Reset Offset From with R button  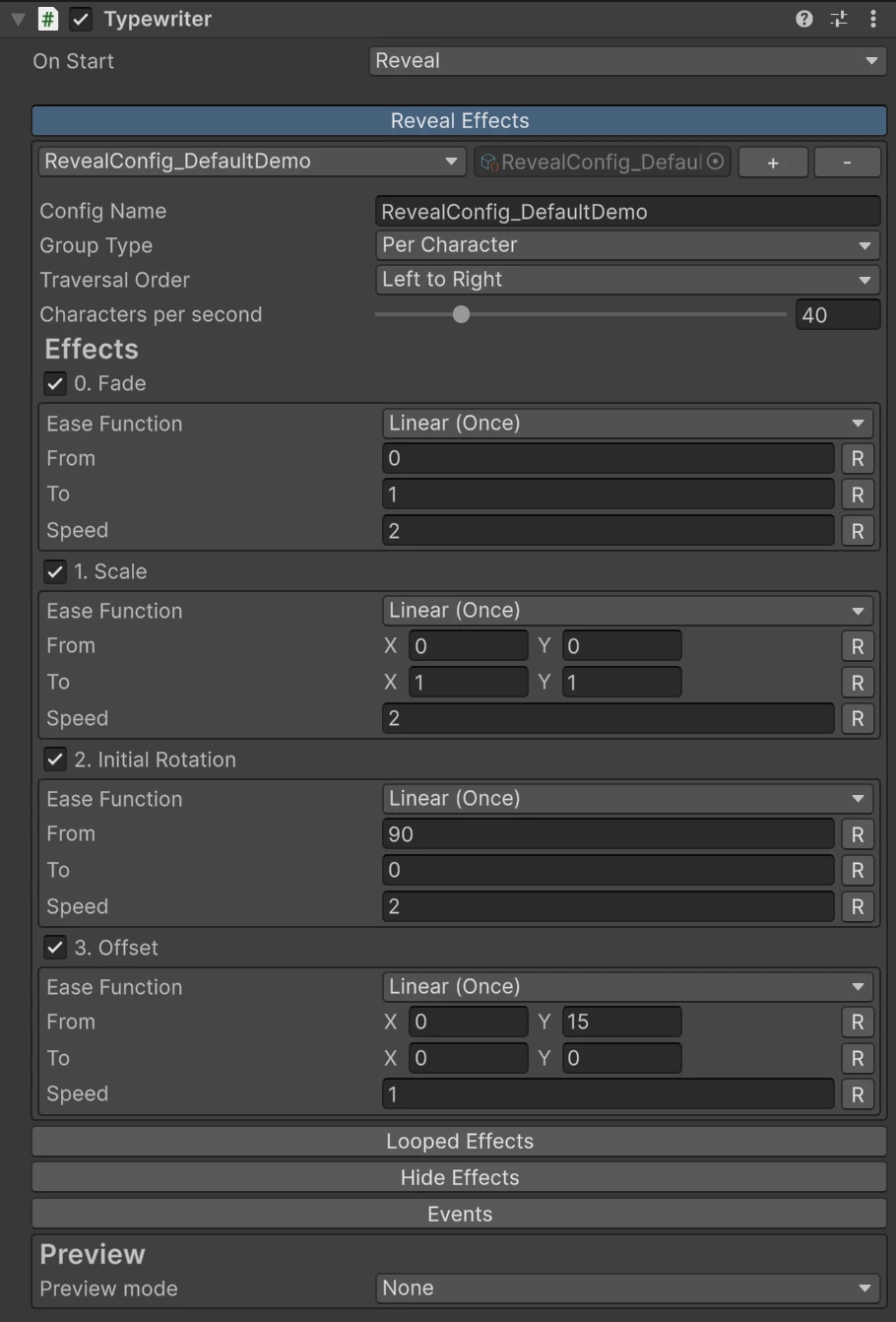tap(858, 1023)
